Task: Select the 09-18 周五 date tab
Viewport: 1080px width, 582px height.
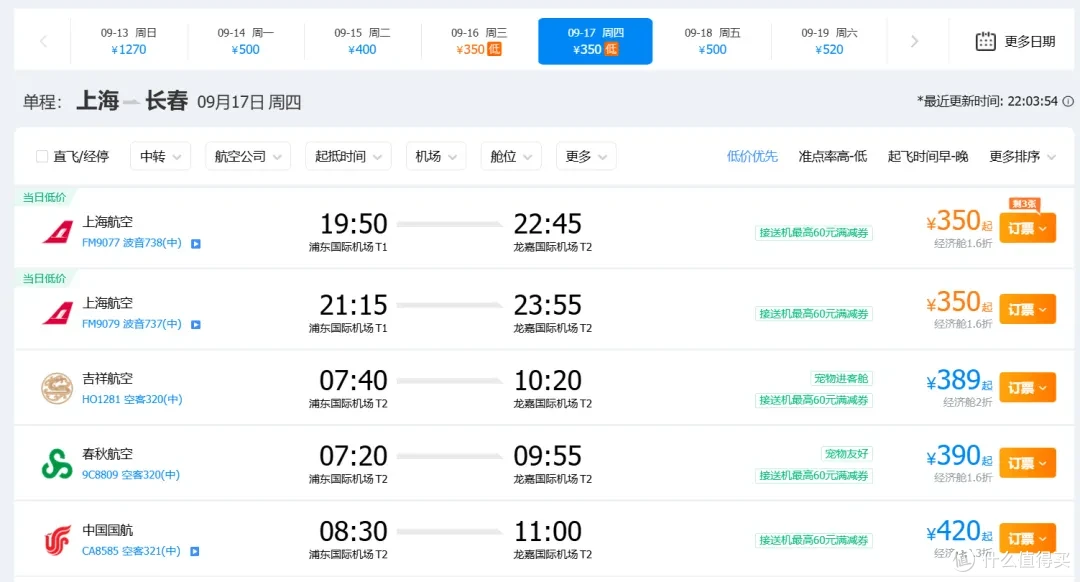Action: tap(712, 41)
